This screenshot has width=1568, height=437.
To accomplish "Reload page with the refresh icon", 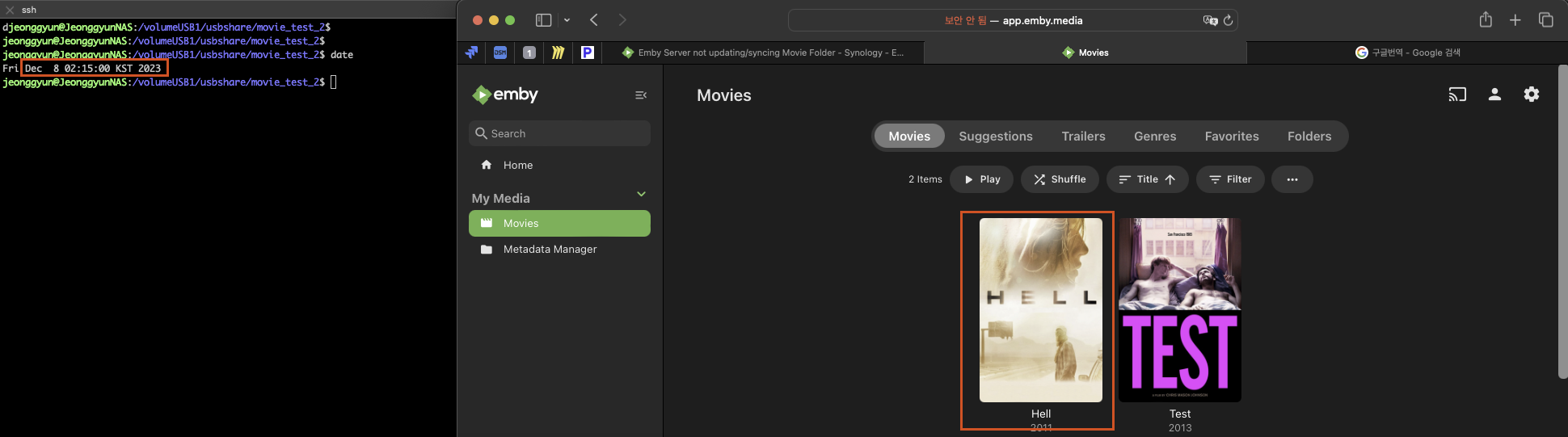I will pyautogui.click(x=1229, y=20).
